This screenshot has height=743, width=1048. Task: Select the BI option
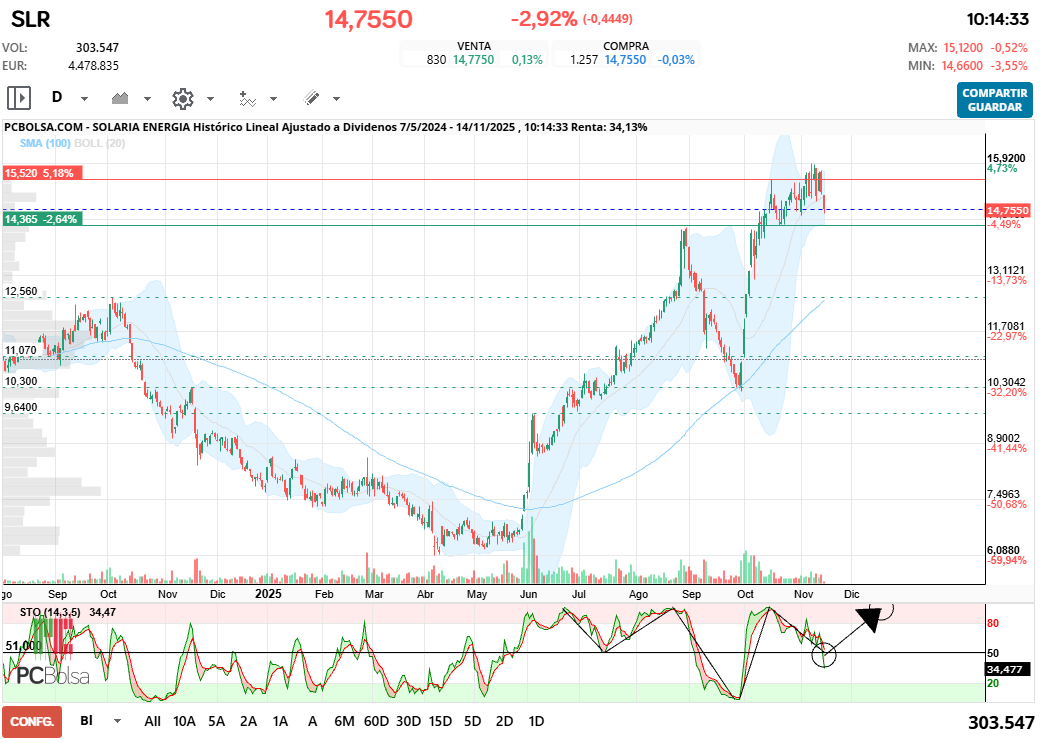coord(86,720)
